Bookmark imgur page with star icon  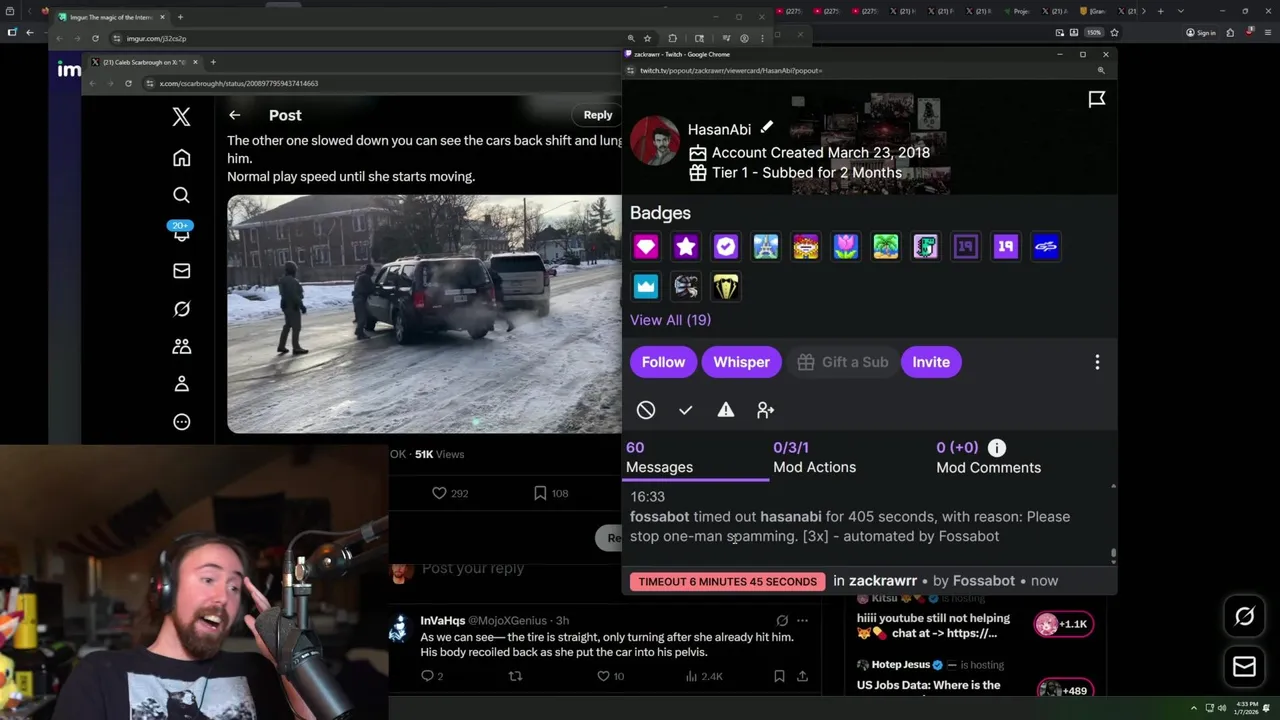(648, 38)
